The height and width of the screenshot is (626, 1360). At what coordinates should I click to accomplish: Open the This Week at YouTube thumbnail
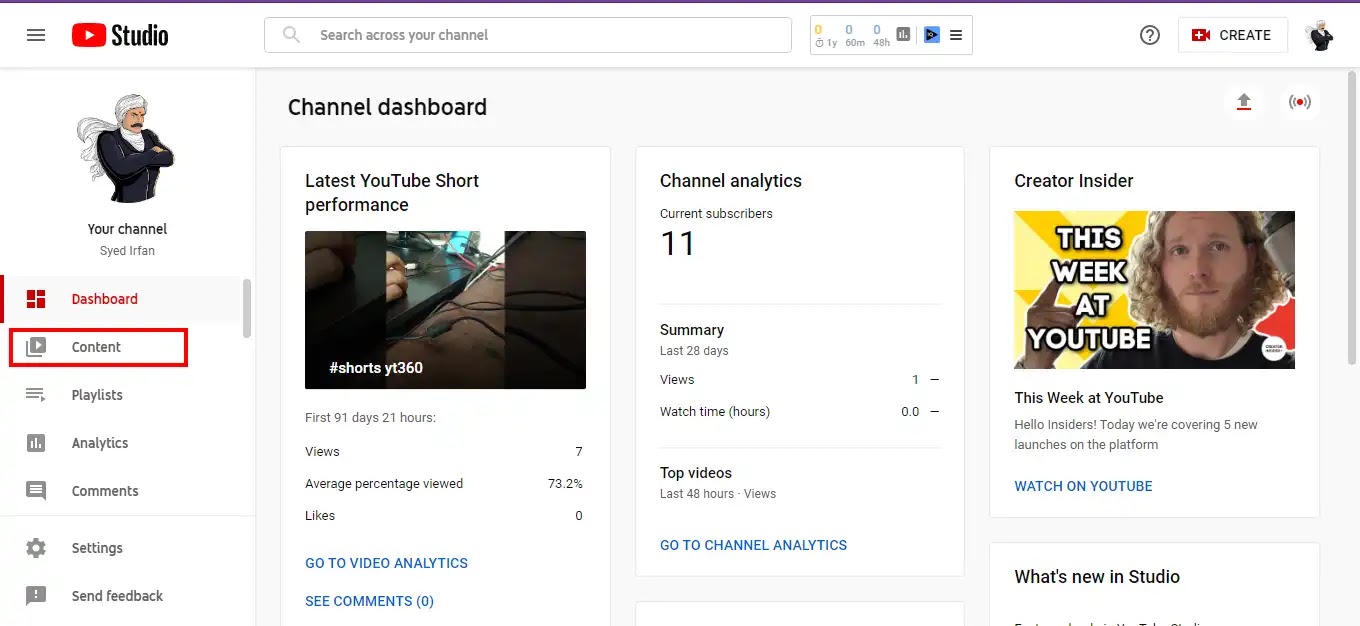click(x=1154, y=290)
